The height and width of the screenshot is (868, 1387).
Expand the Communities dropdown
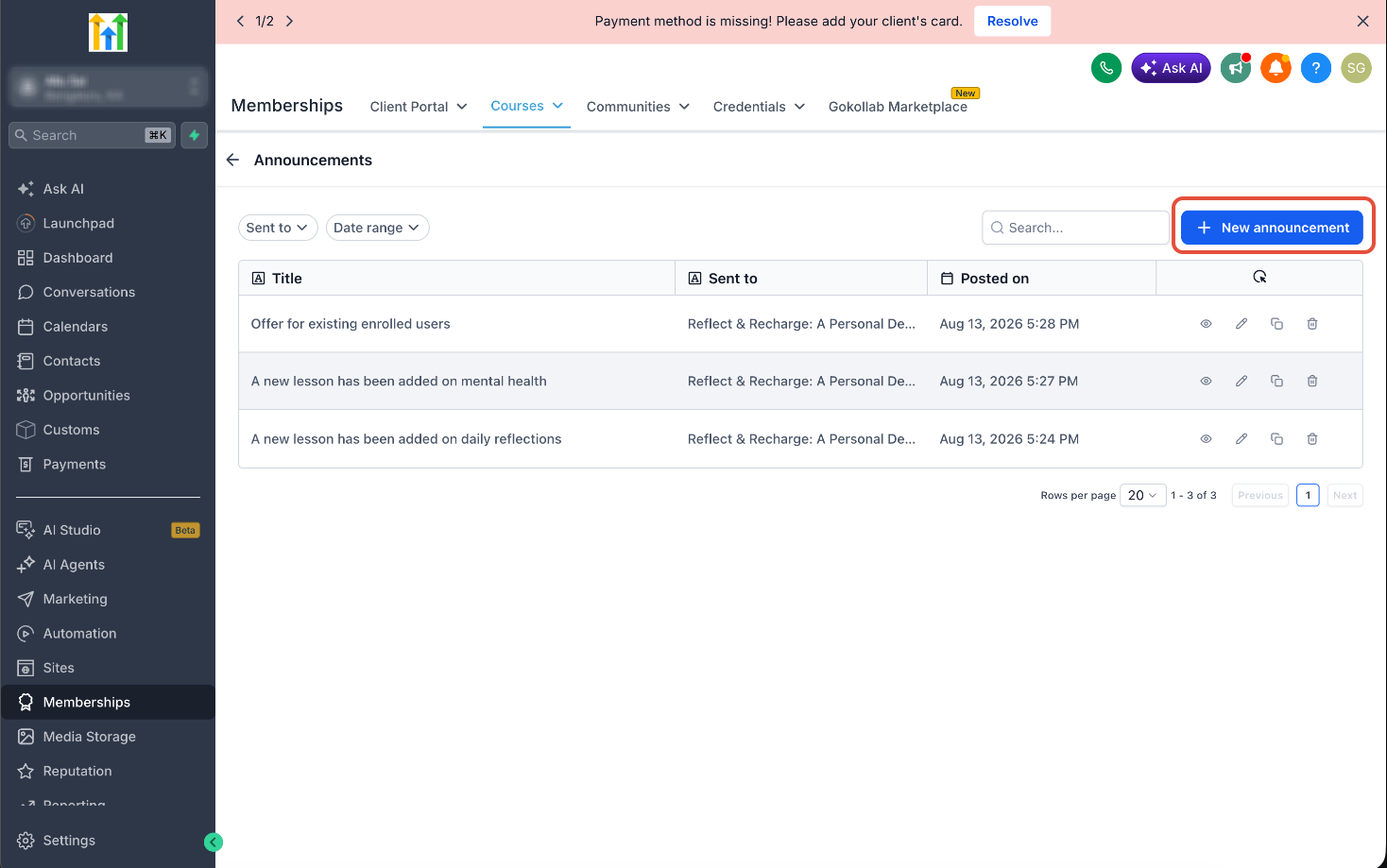tap(638, 107)
